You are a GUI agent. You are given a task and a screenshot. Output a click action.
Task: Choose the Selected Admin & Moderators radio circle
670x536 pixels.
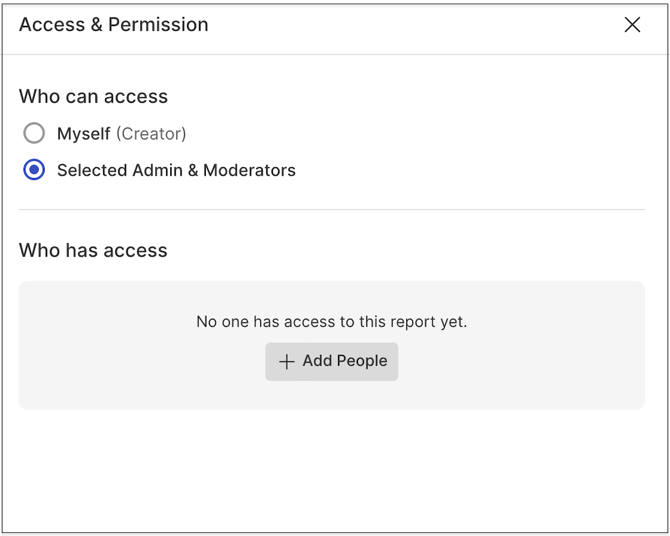point(34,170)
